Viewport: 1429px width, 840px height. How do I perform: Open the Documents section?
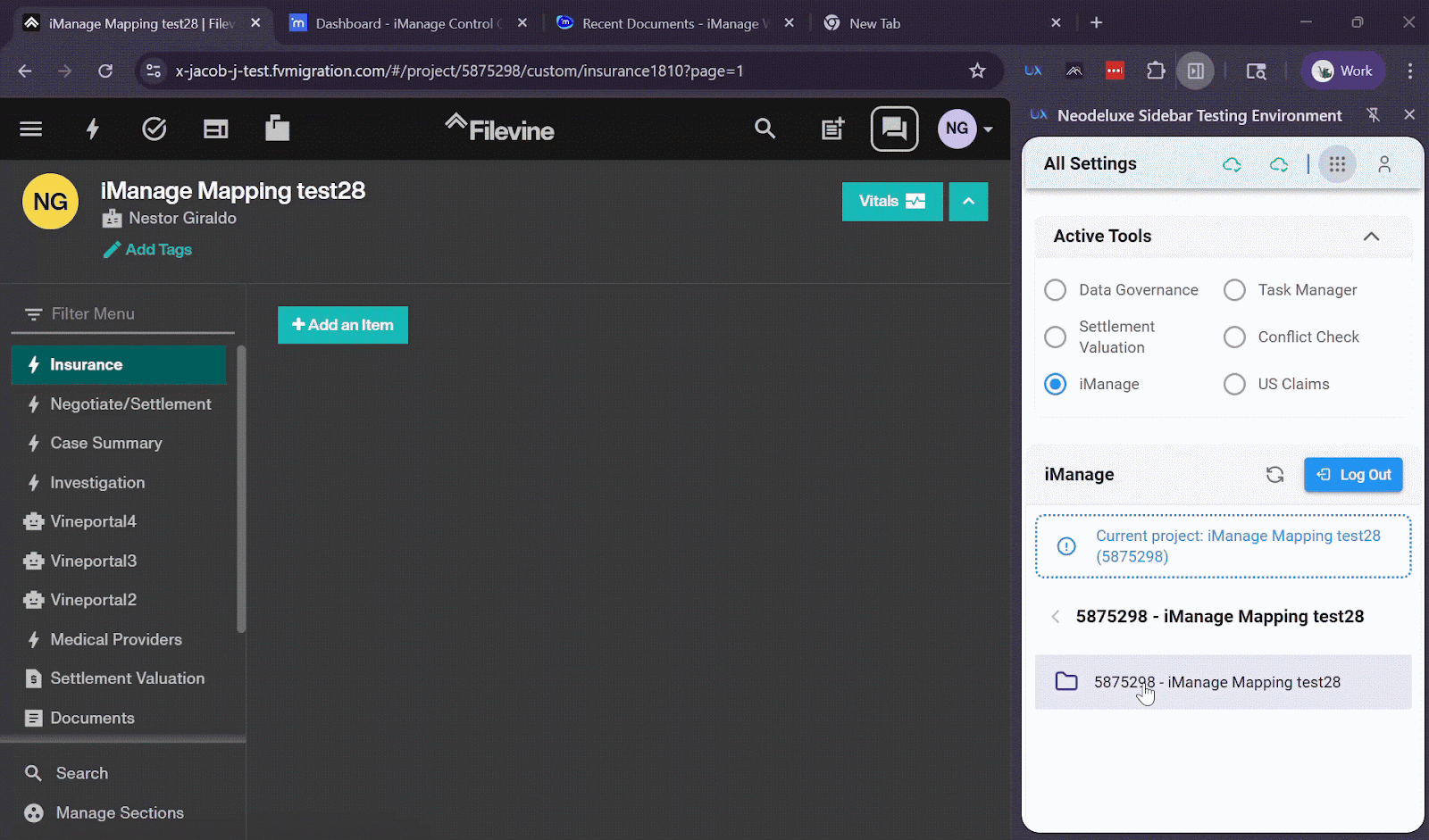(x=119, y=719)
